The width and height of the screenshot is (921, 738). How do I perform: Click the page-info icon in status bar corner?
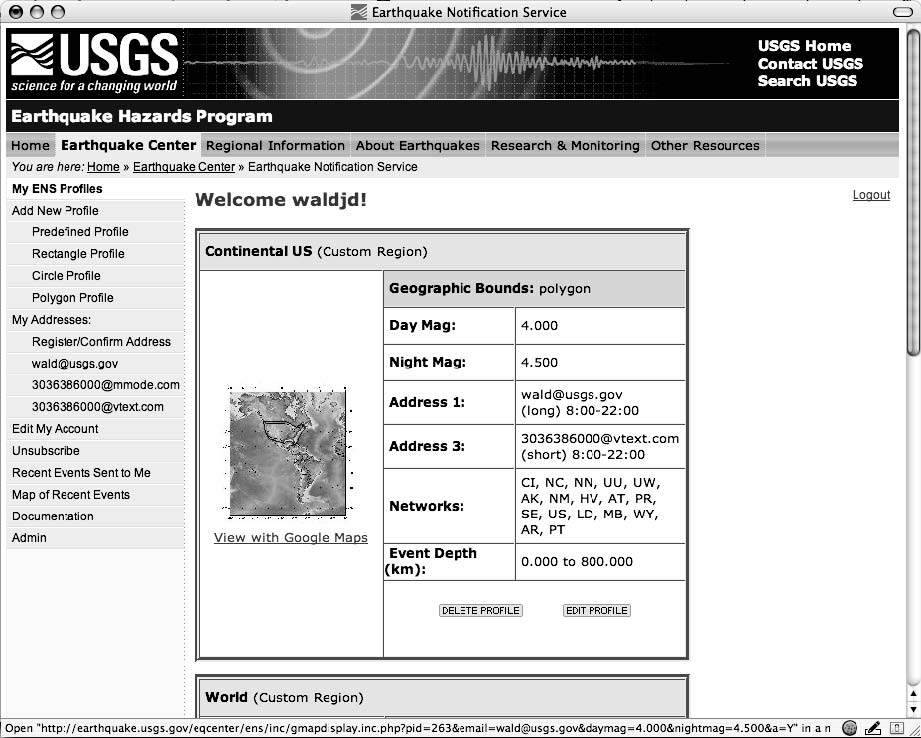coord(896,729)
